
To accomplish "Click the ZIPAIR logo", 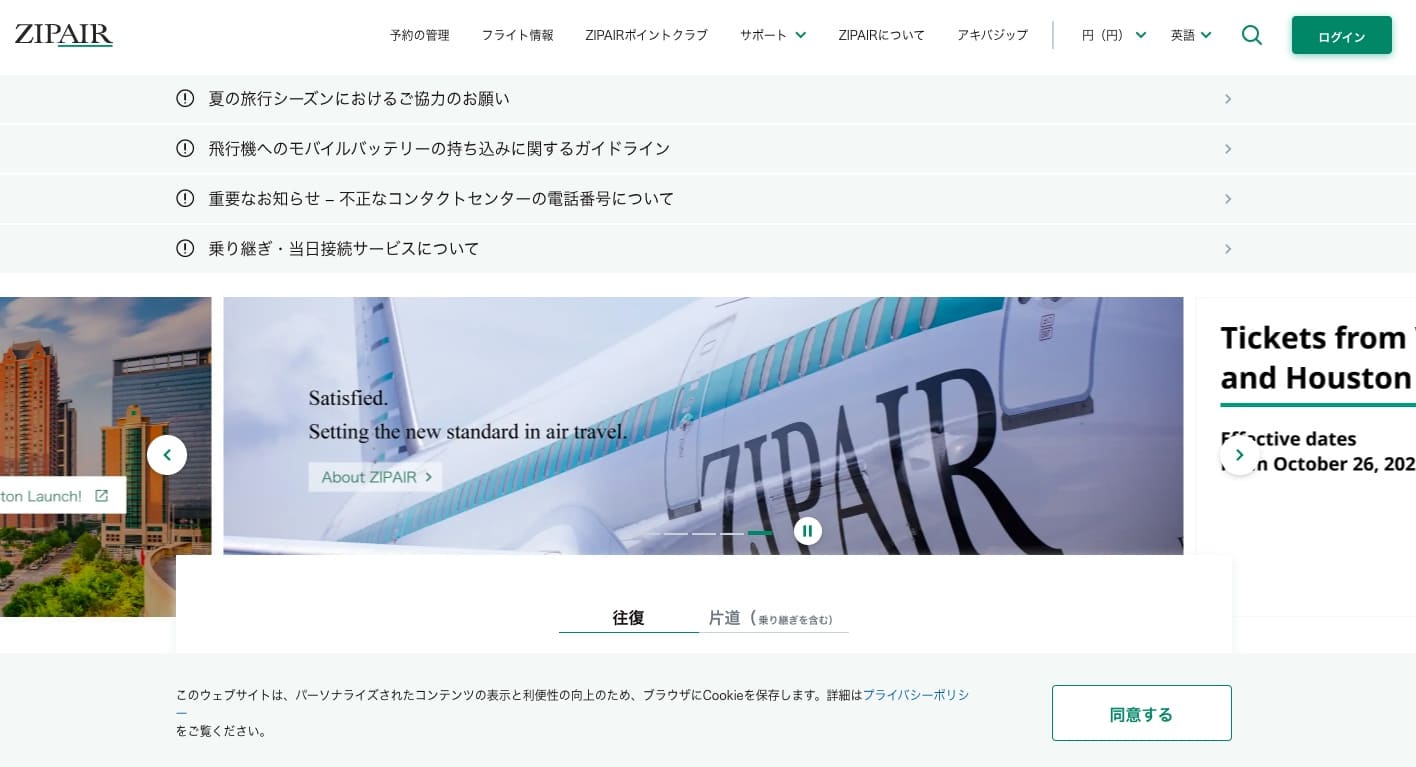I will tap(64, 35).
